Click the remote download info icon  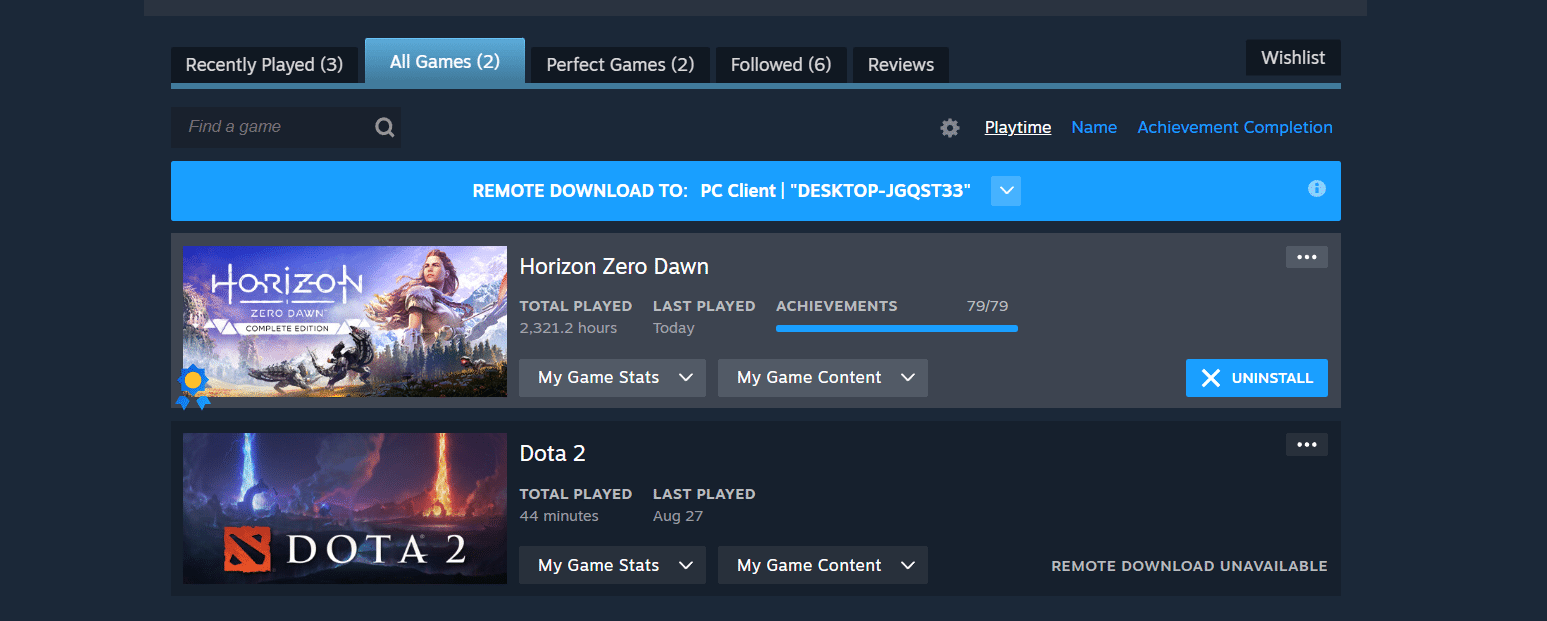click(x=1317, y=188)
